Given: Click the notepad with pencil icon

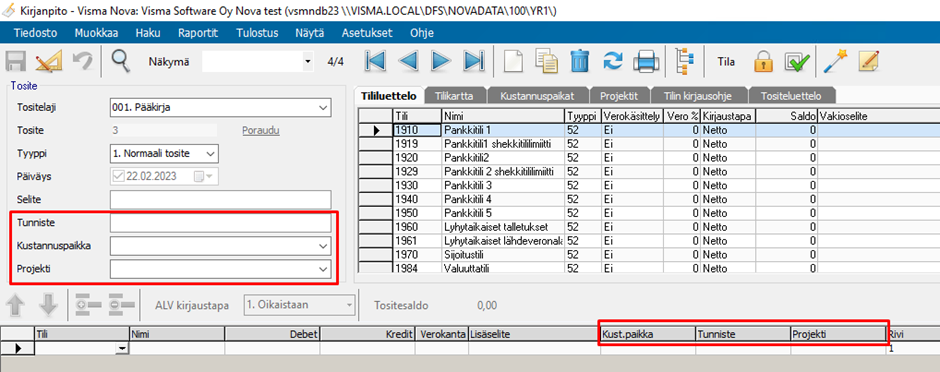Looking at the screenshot, I should 869,61.
